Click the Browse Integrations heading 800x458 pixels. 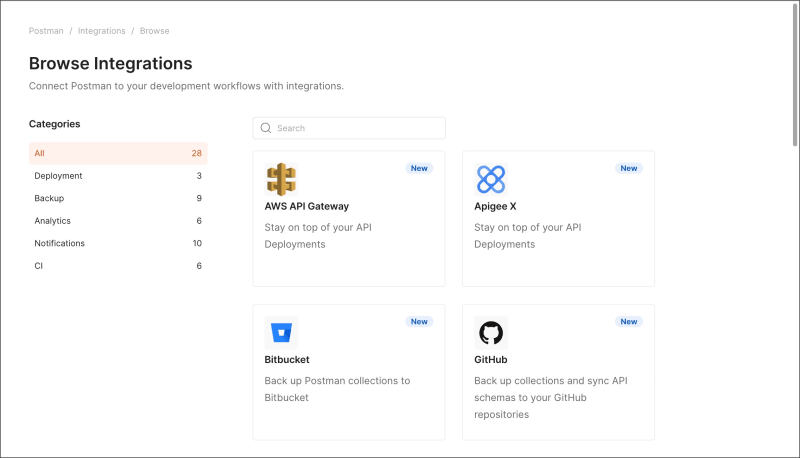point(111,63)
